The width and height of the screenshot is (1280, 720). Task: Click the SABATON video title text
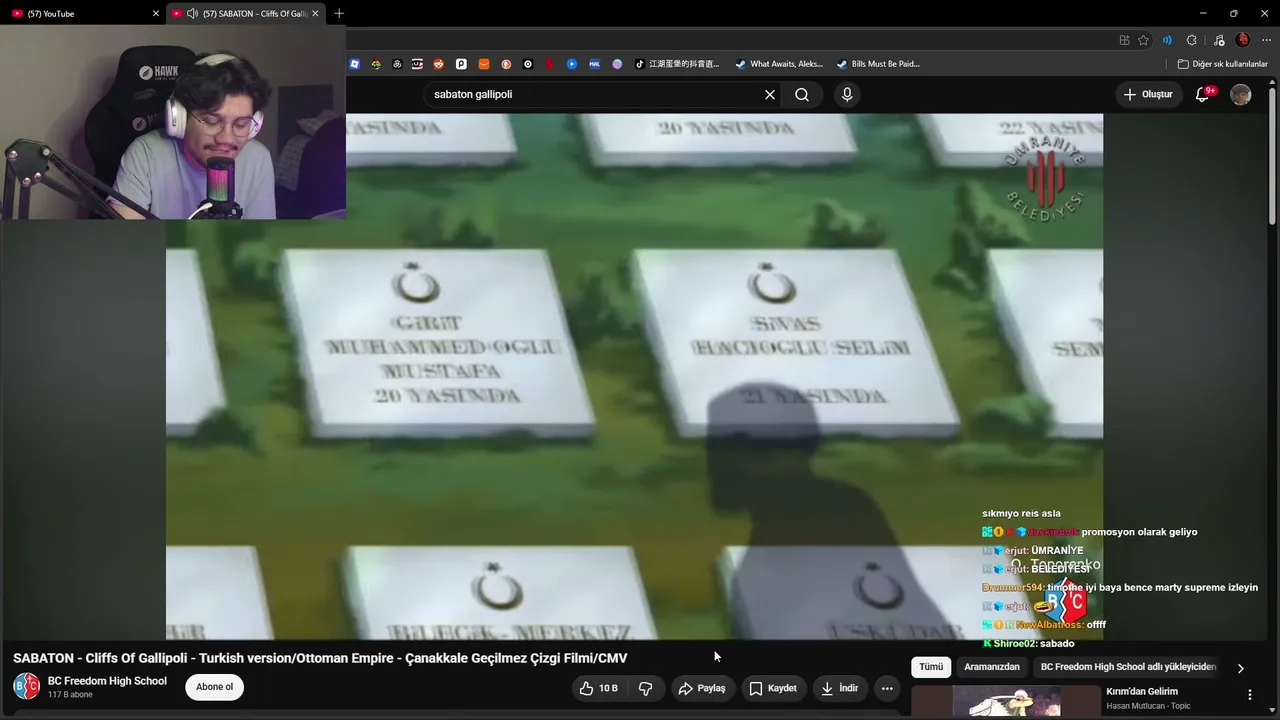pos(320,658)
